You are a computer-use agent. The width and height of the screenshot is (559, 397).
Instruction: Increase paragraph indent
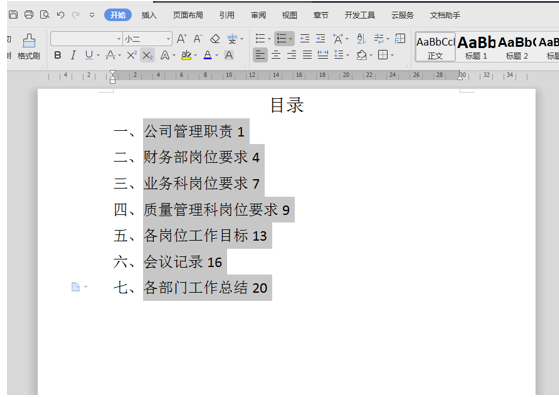pos(320,38)
